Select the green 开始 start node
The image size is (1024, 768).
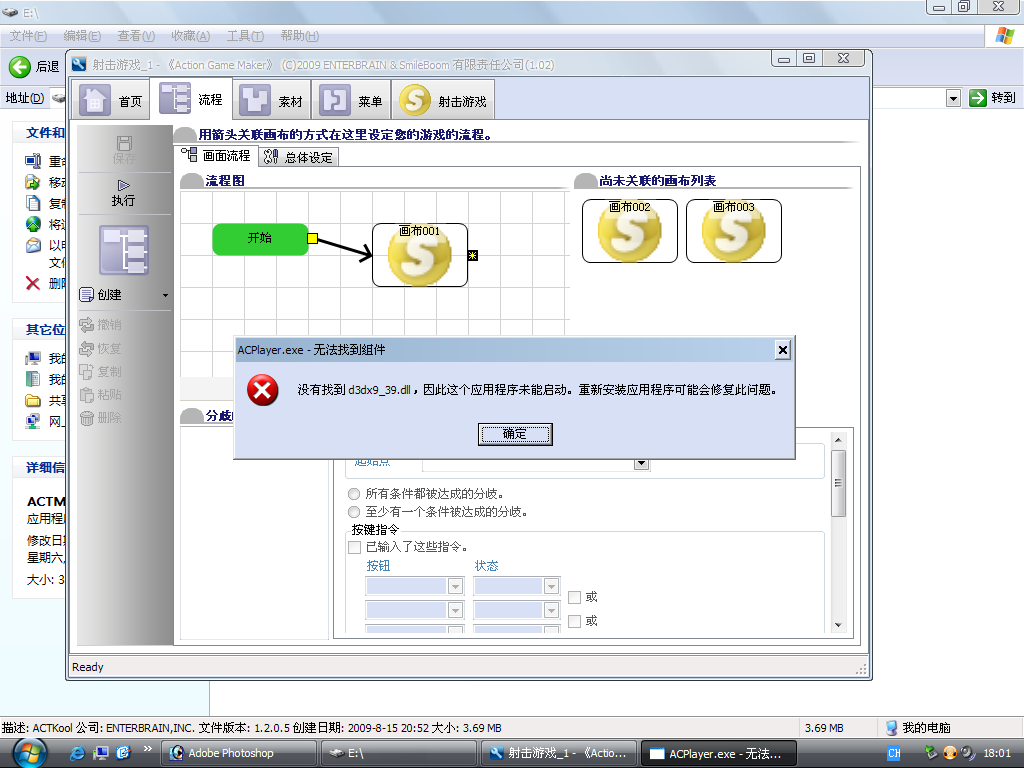click(260, 239)
